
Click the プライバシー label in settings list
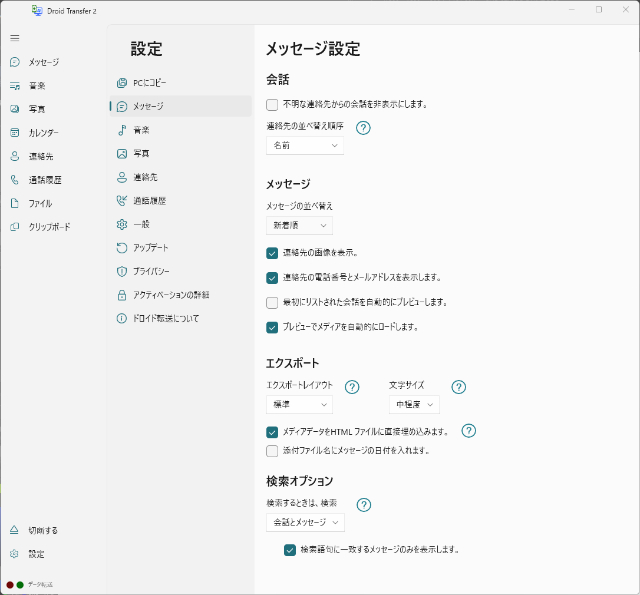[x=151, y=271]
